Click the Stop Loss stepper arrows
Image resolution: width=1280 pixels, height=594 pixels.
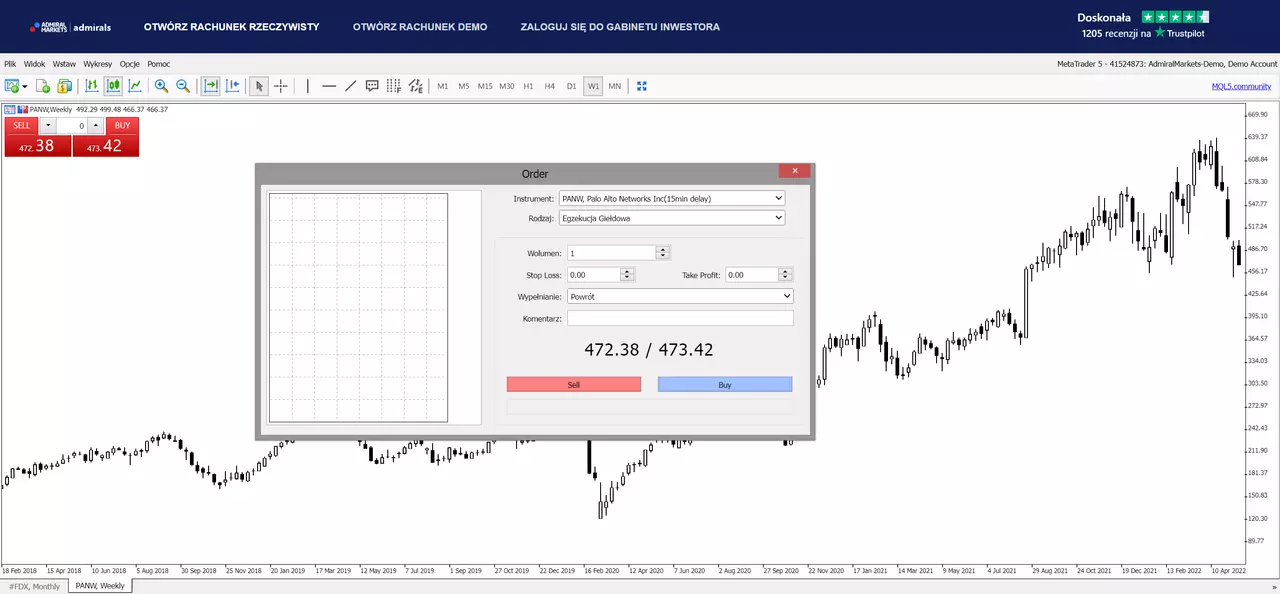[x=627, y=274]
